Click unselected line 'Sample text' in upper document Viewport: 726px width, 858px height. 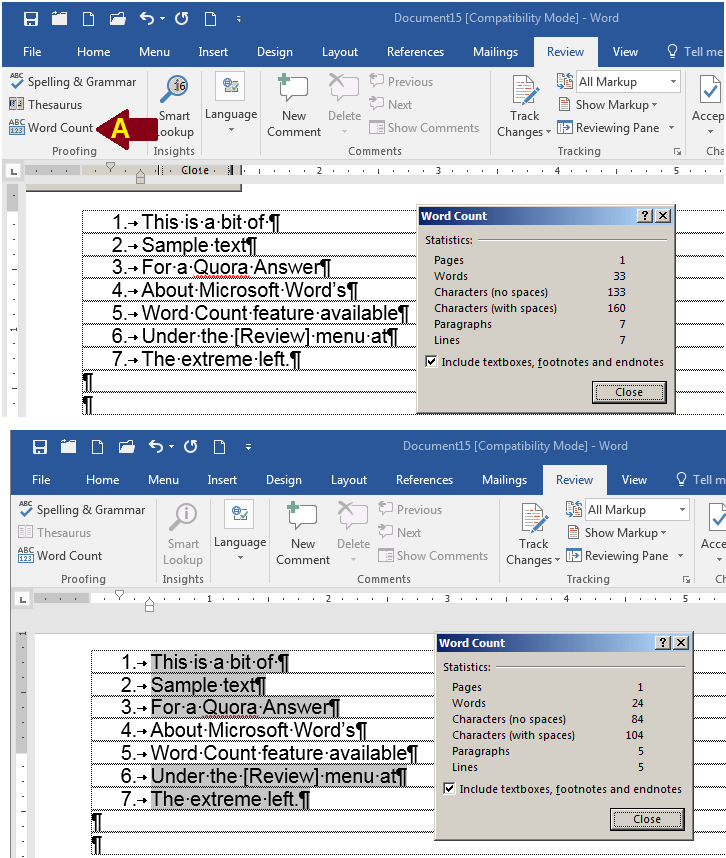coord(199,245)
